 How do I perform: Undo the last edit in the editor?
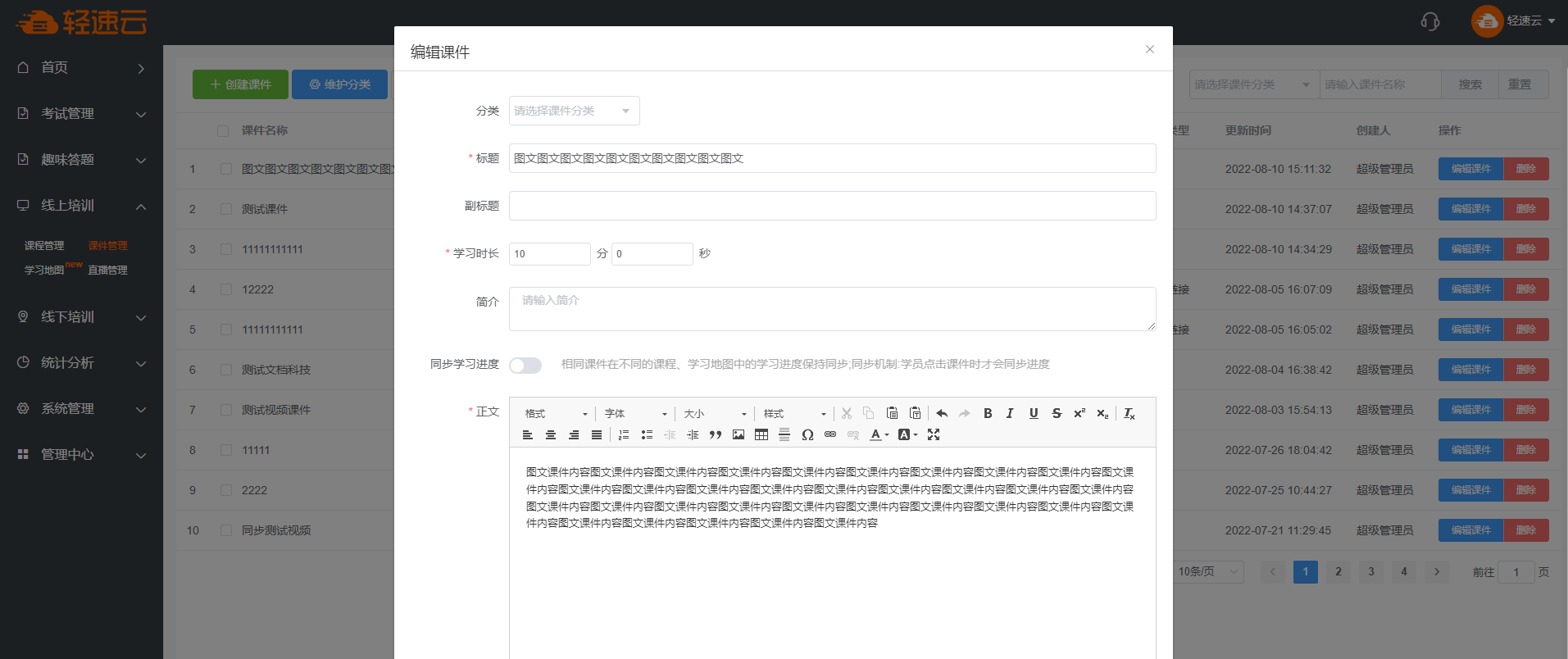942,414
